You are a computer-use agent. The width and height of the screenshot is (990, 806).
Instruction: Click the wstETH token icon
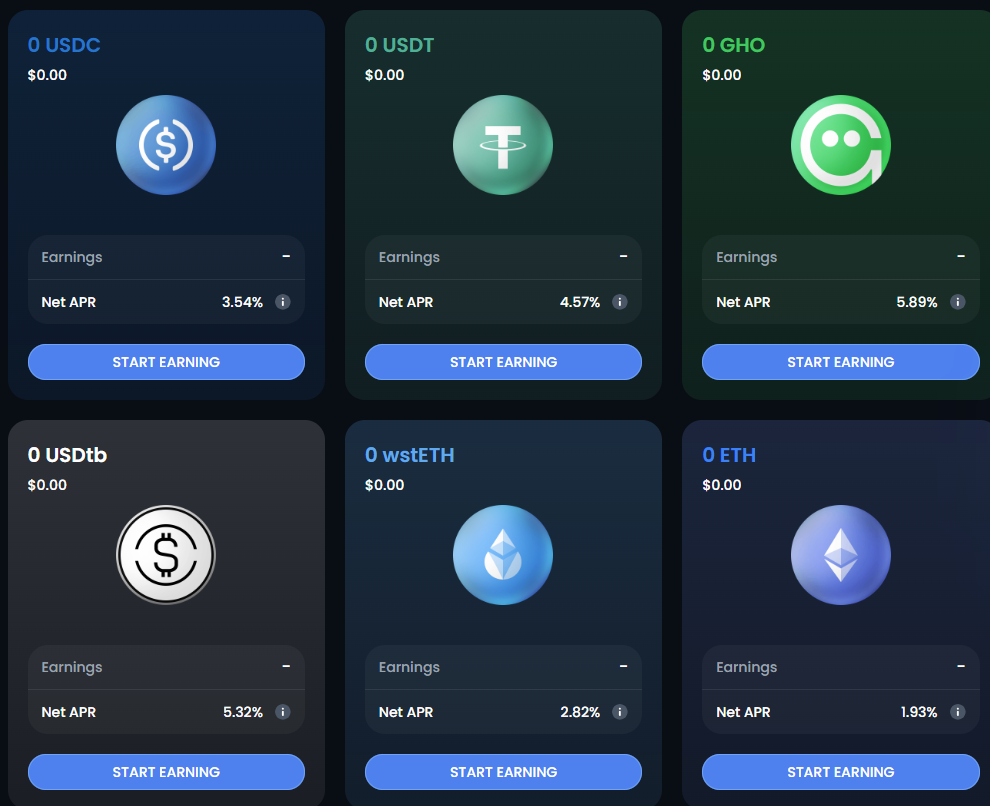click(x=503, y=555)
